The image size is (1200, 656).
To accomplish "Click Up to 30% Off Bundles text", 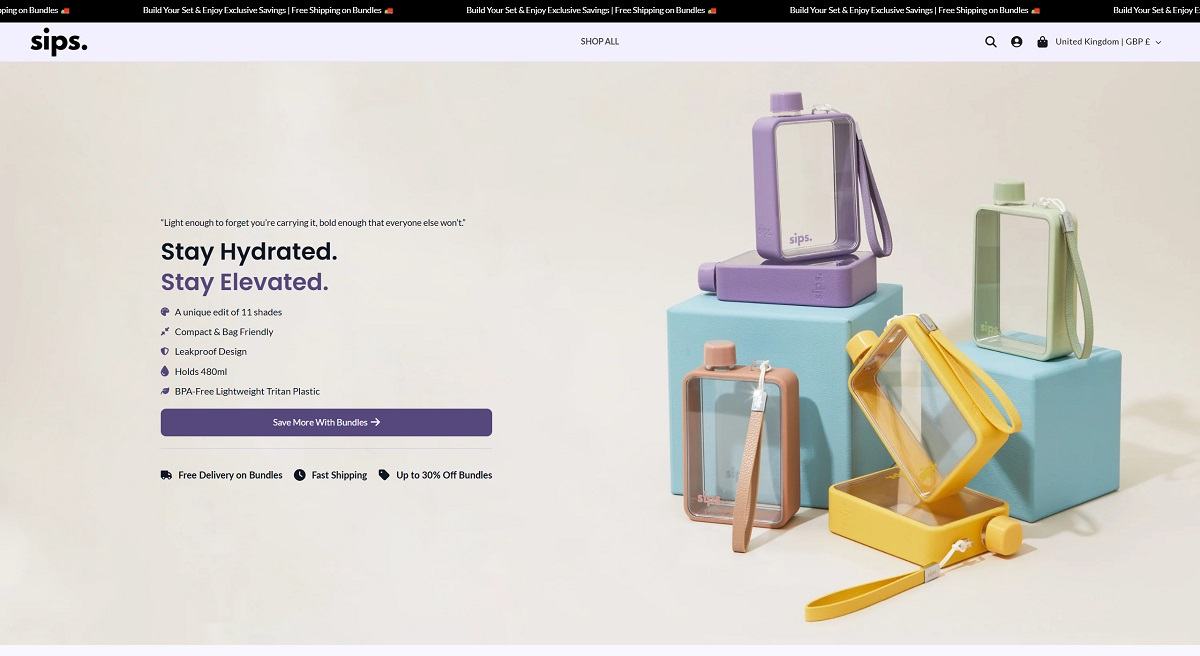I will 444,475.
